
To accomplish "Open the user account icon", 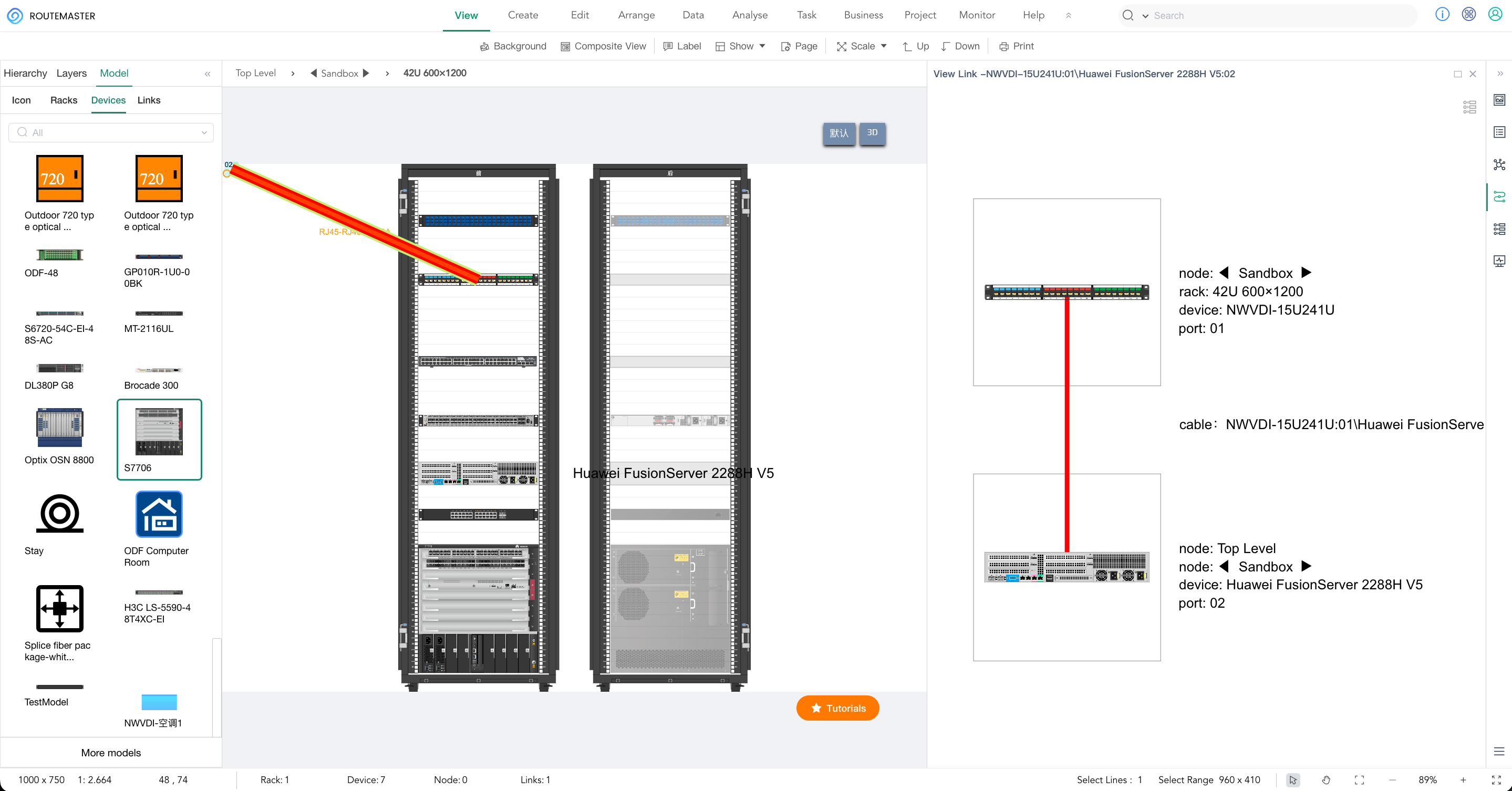I will [x=1495, y=15].
